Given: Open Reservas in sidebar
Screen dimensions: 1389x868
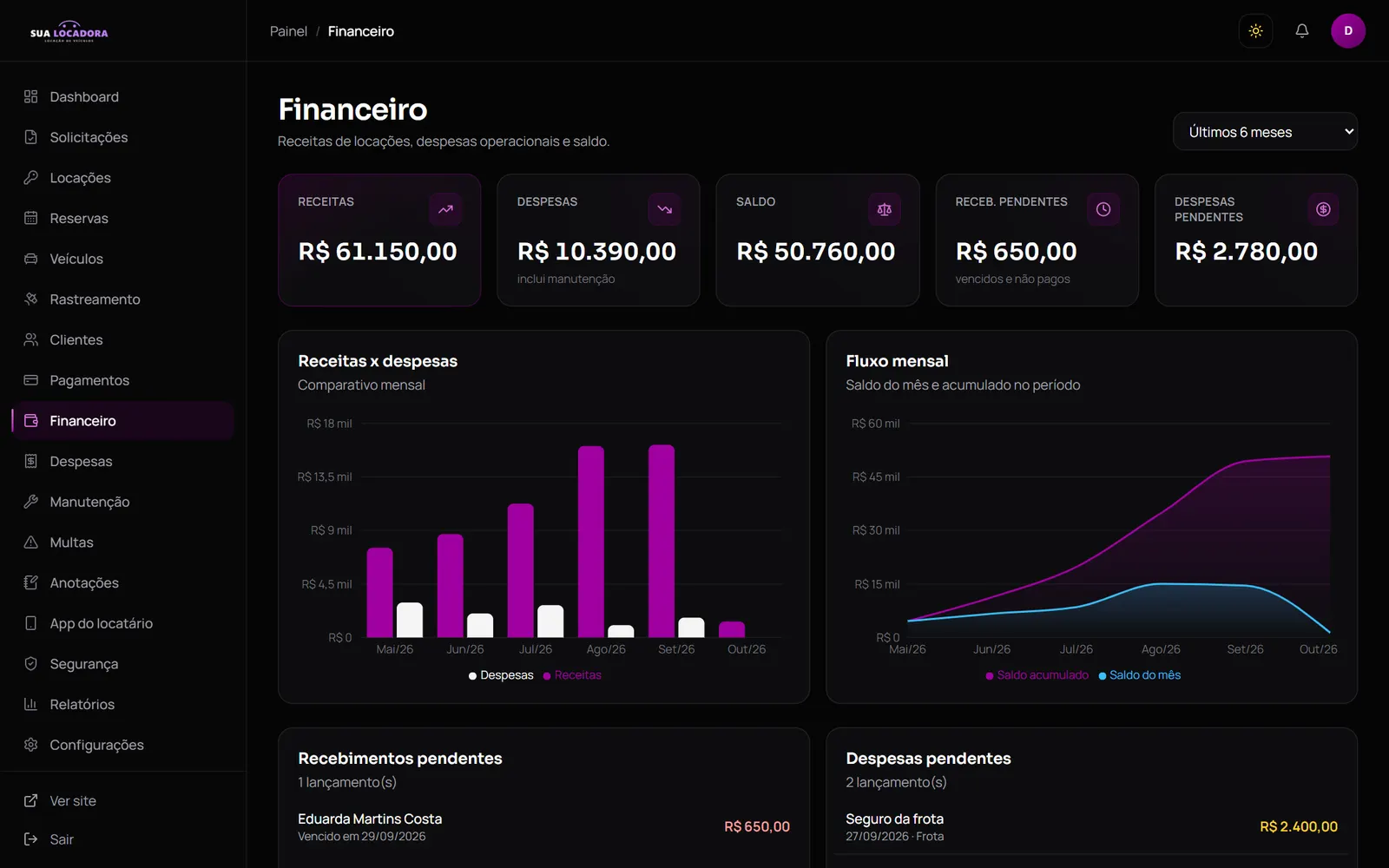Looking at the screenshot, I should point(123,218).
